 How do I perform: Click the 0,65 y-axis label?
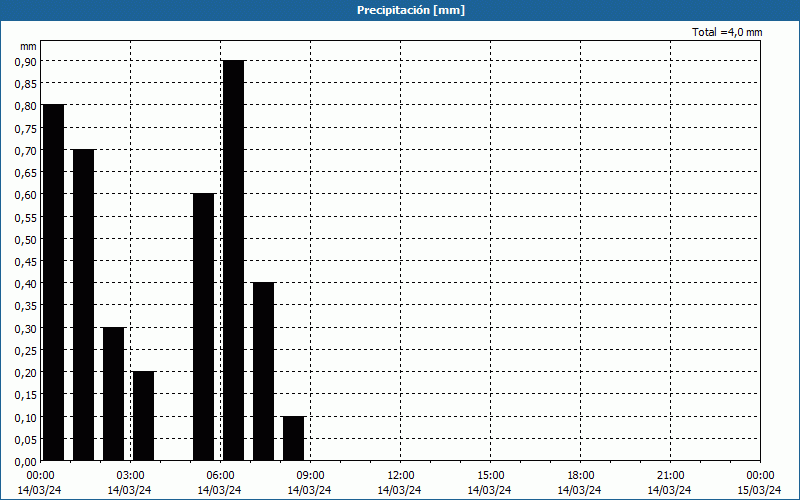(25, 172)
